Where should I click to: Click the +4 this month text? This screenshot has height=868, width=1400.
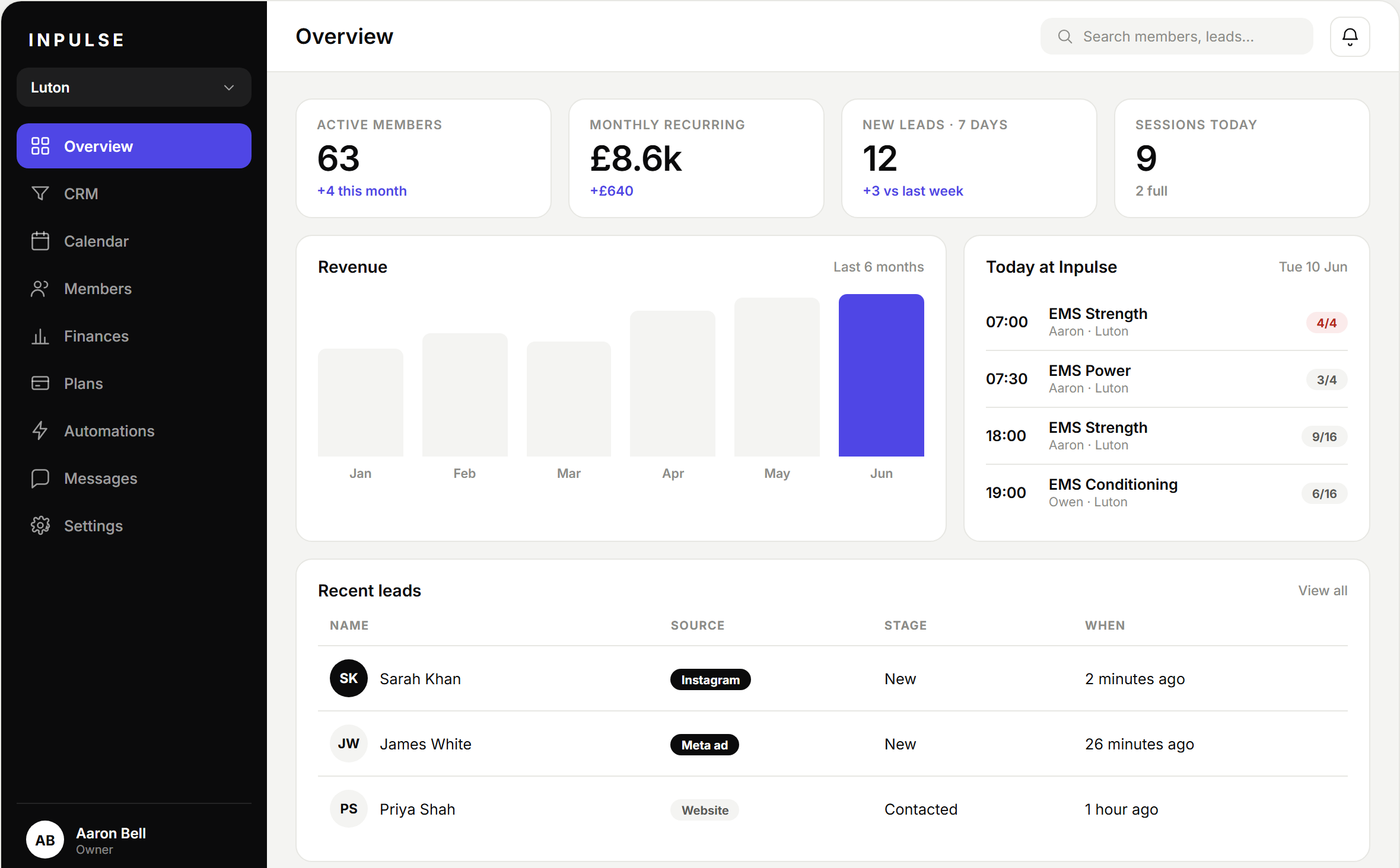362,191
